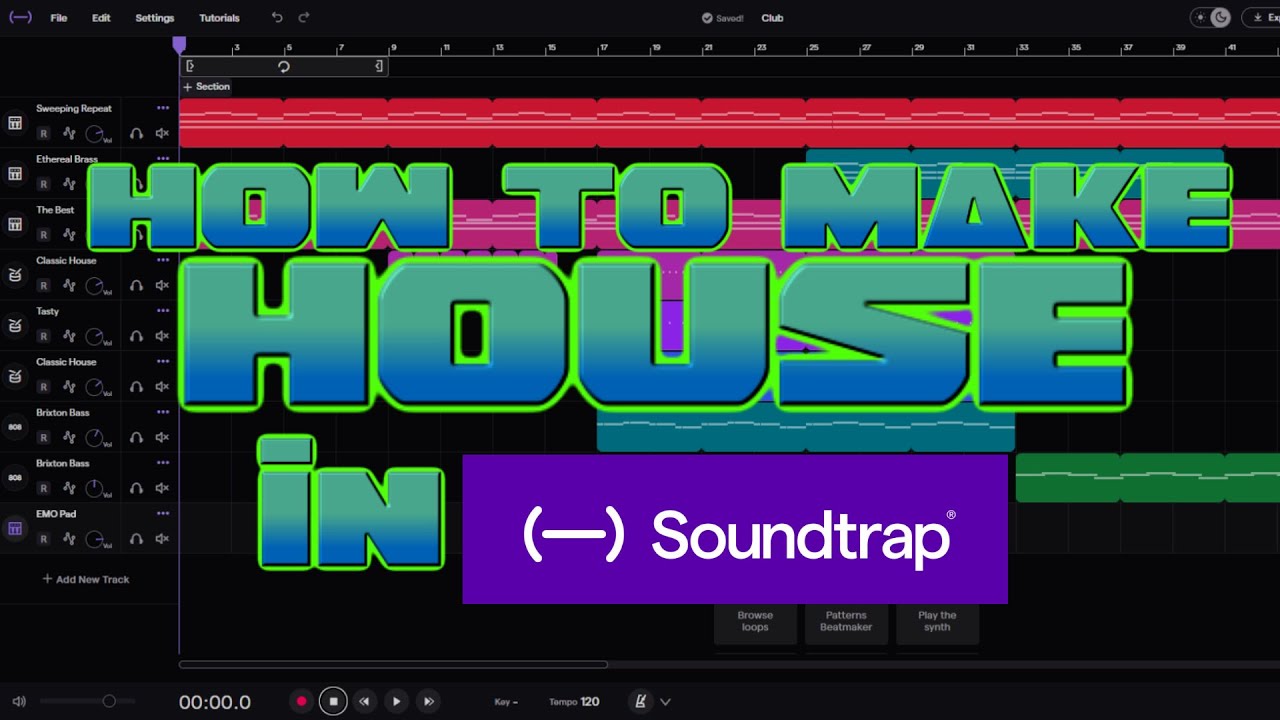Click the Soundtrap logo icon
The image size is (1280, 720).
click(20, 17)
